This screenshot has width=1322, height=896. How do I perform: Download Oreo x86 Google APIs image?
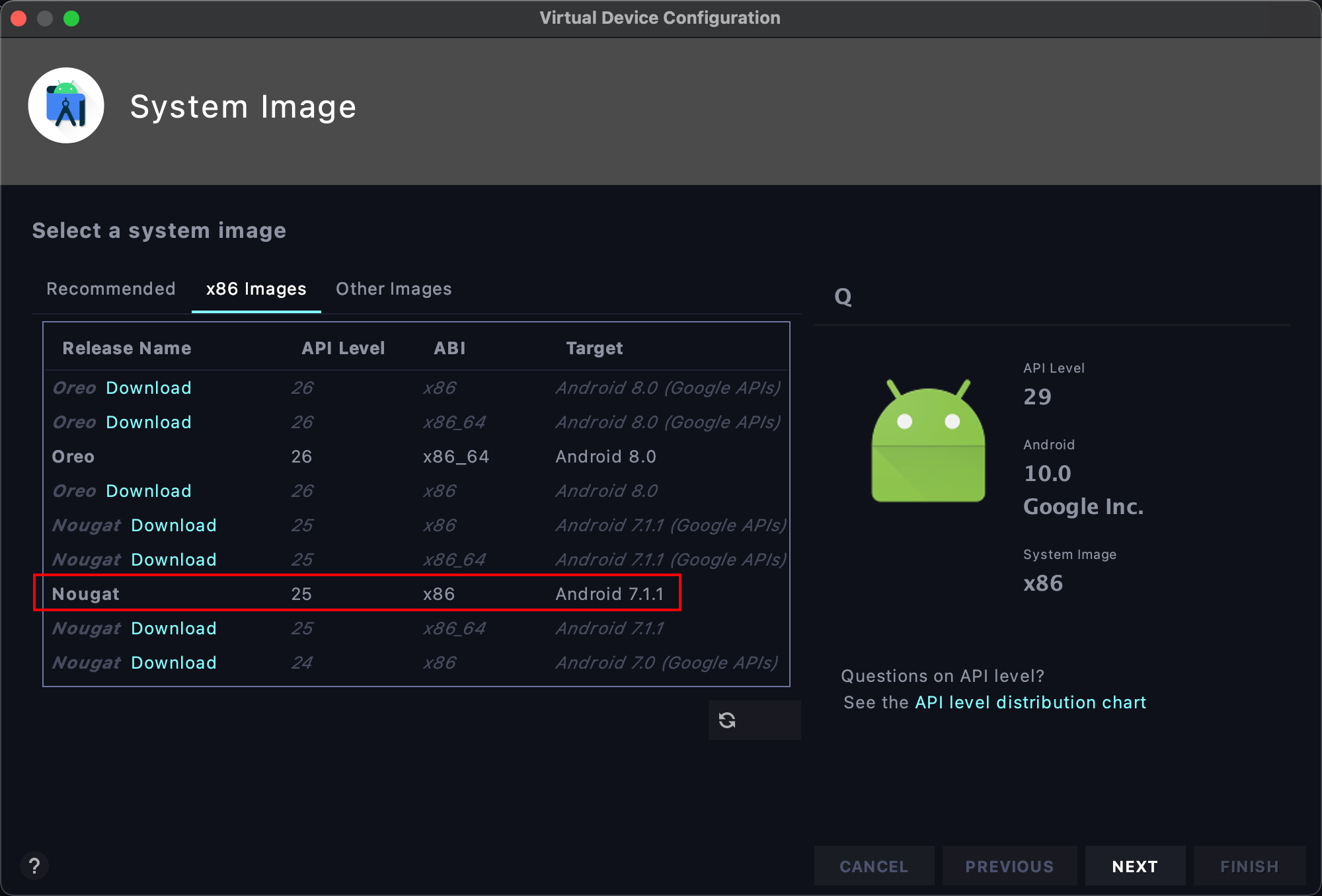(149, 388)
